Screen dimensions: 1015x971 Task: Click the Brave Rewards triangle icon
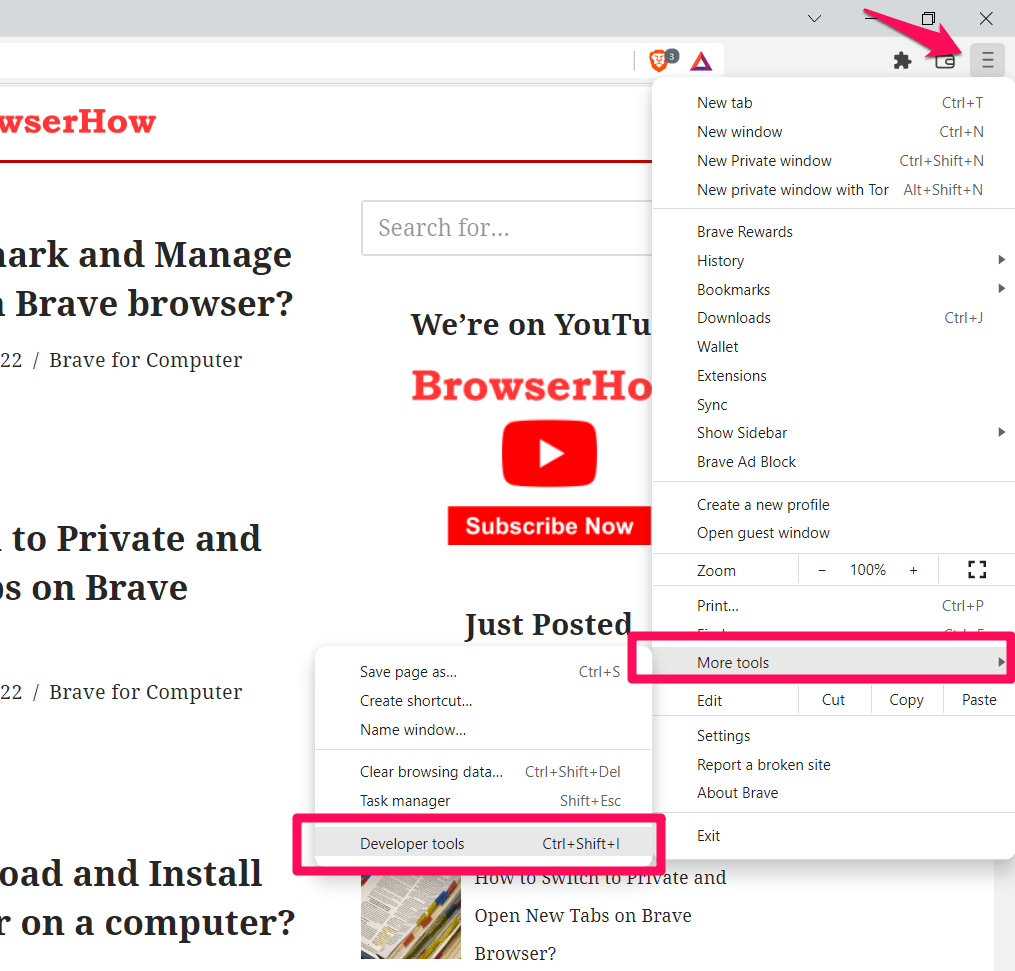point(701,61)
